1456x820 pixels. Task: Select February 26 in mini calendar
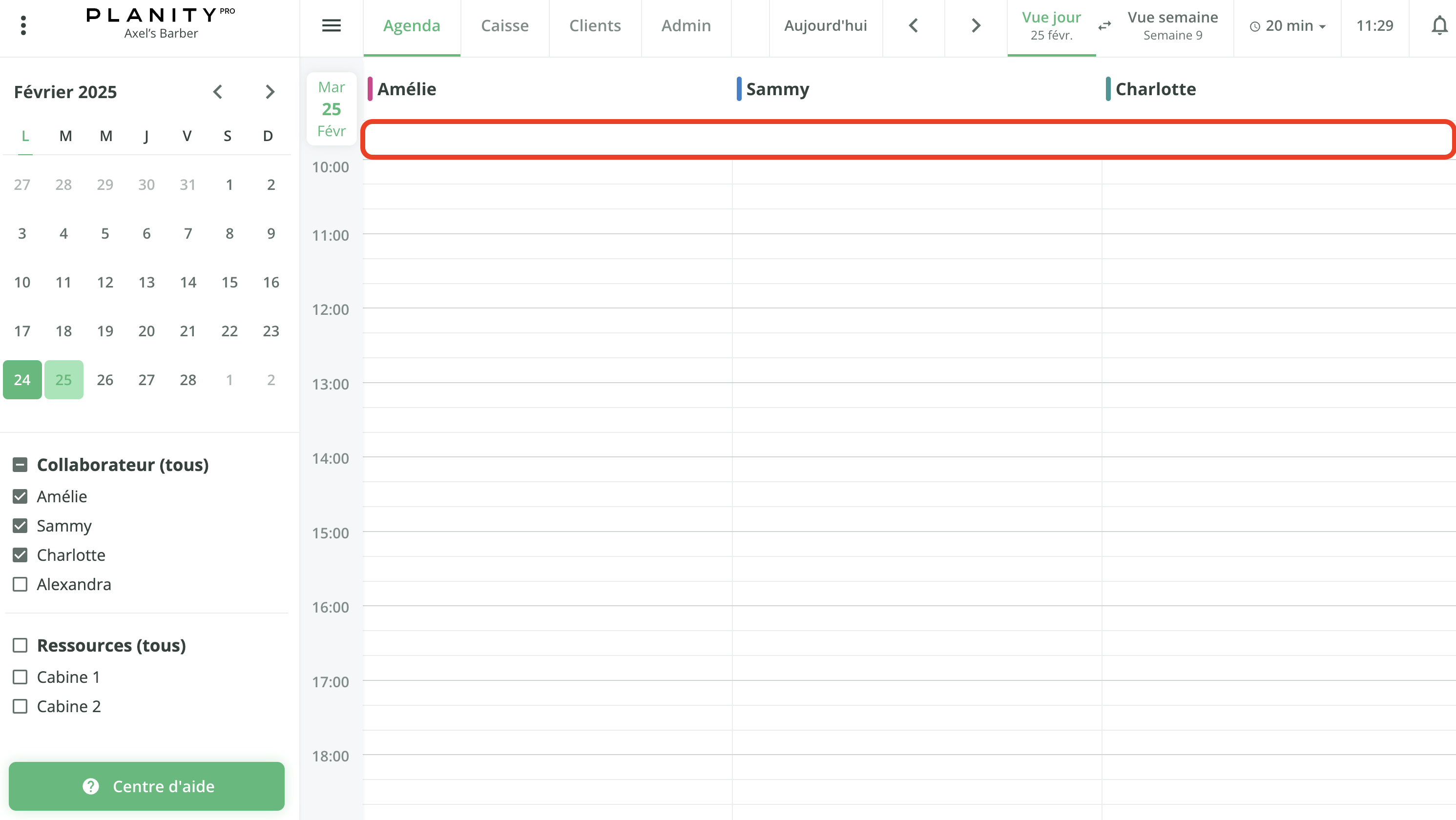click(x=104, y=379)
